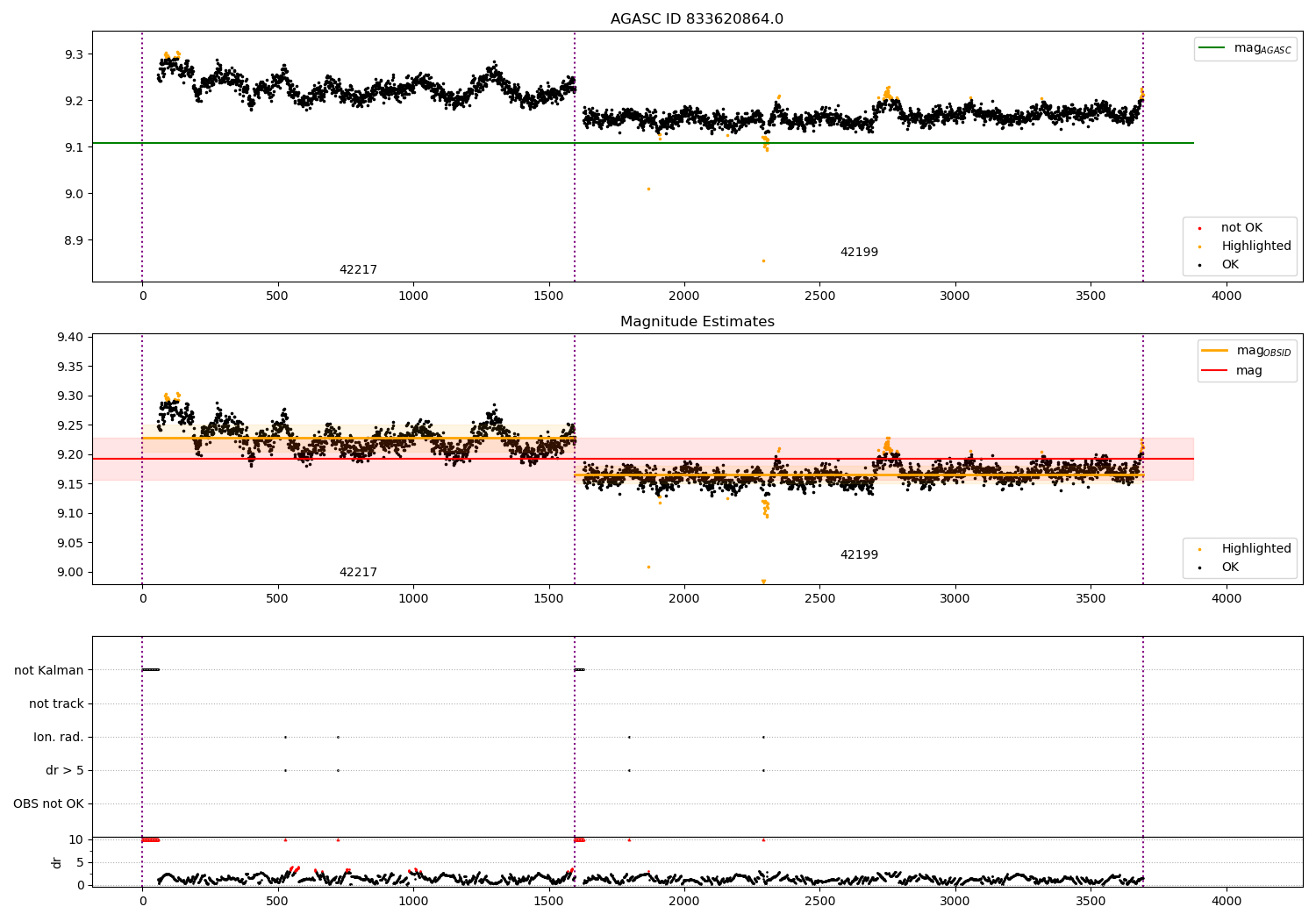
Task: Click the 9.3 y-axis tick label
Action: click(75, 54)
